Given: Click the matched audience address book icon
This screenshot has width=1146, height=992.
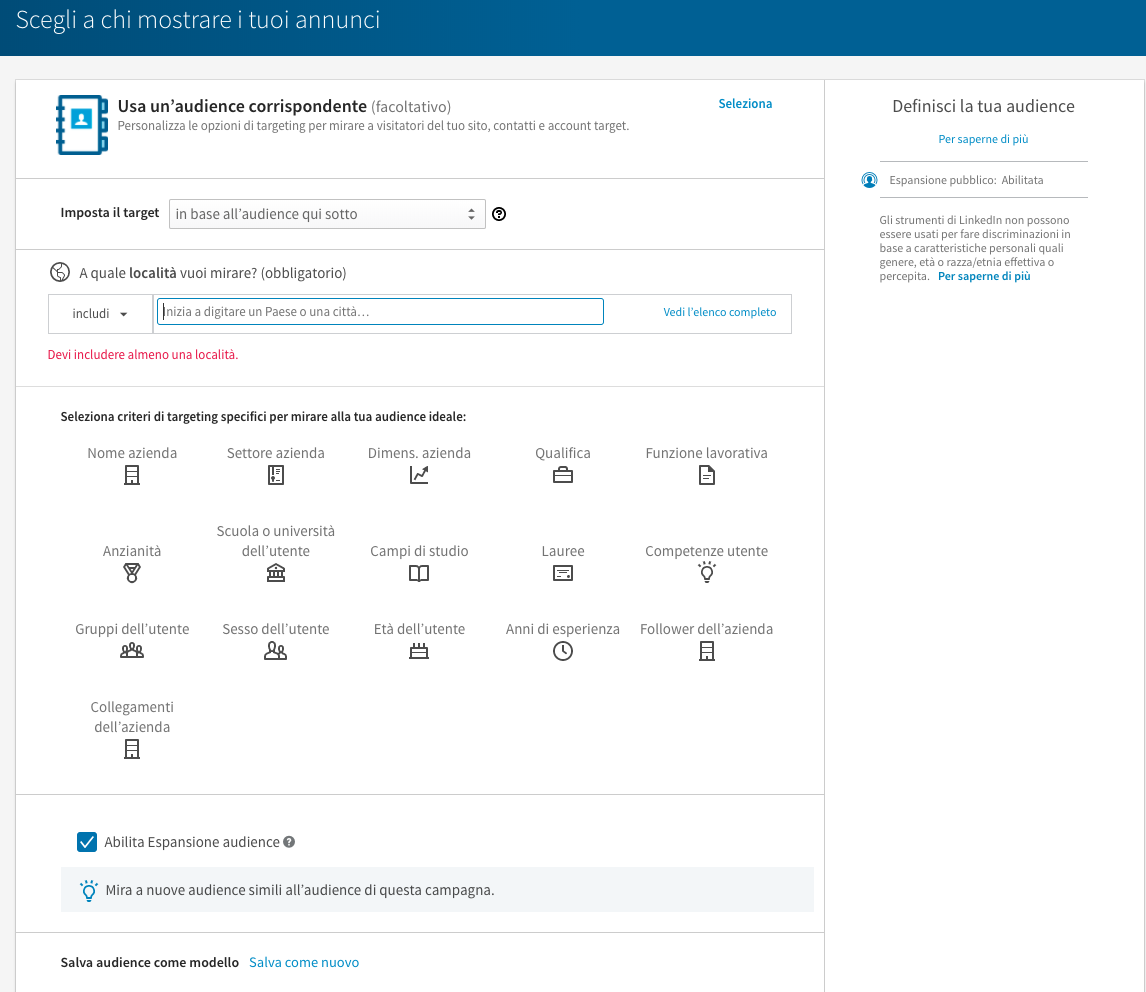Looking at the screenshot, I should [x=82, y=124].
